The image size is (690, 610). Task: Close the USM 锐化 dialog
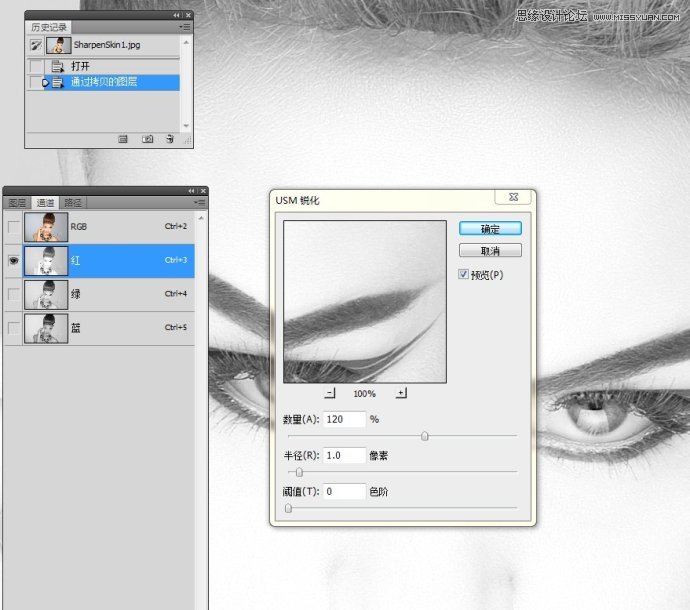pyautogui.click(x=513, y=197)
